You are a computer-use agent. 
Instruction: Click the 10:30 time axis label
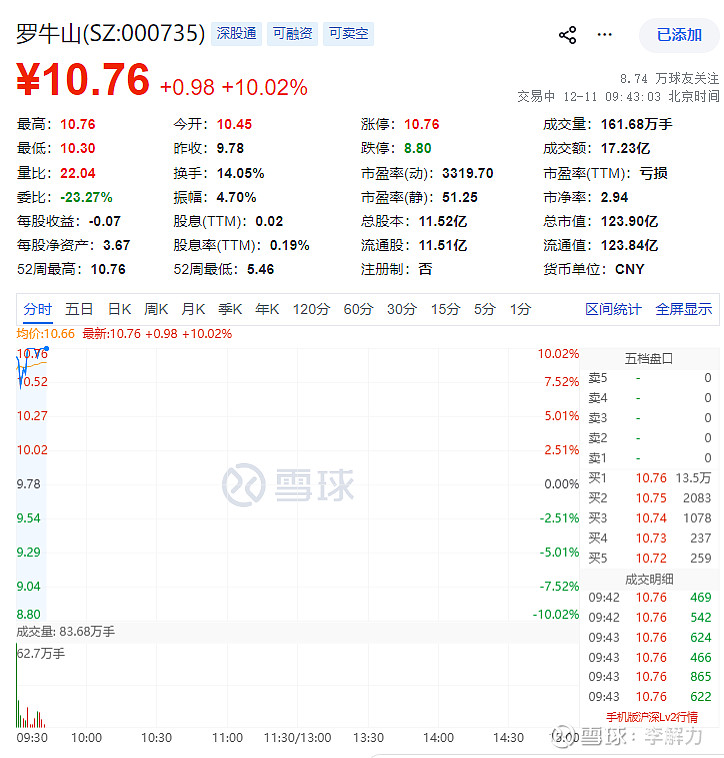tap(156, 738)
